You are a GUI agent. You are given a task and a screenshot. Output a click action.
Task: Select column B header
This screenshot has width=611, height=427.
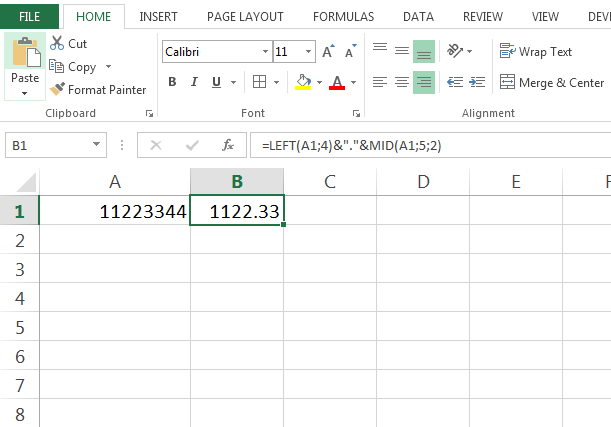pos(237,182)
